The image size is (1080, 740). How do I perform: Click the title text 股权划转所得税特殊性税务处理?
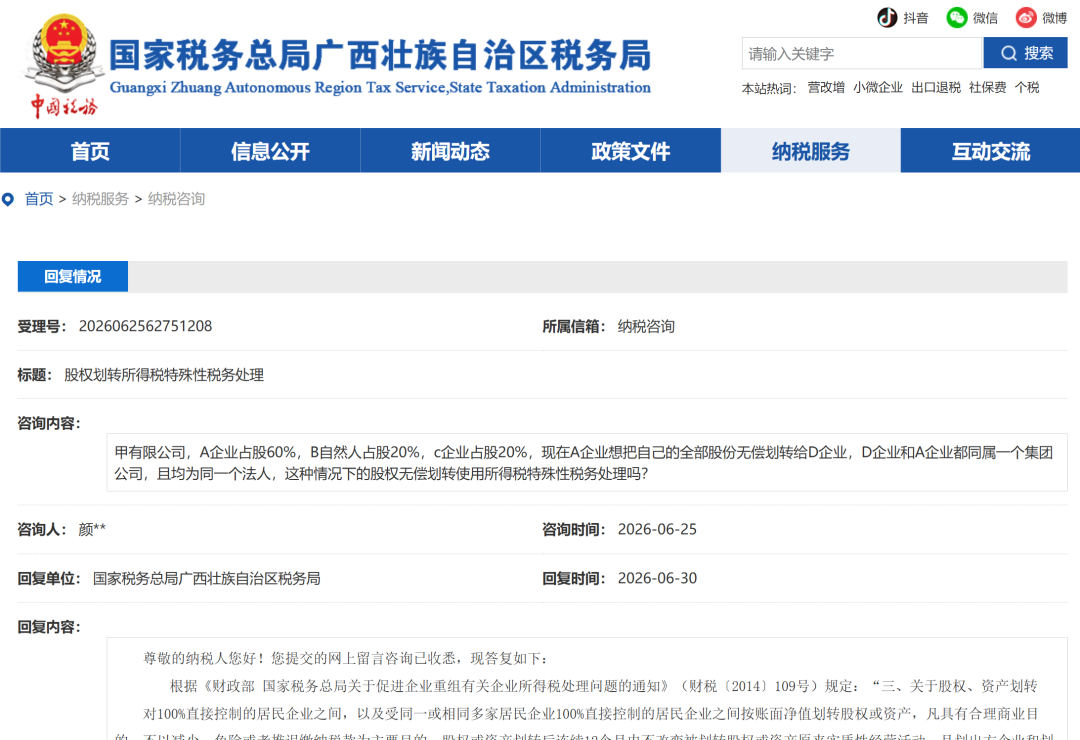164,375
